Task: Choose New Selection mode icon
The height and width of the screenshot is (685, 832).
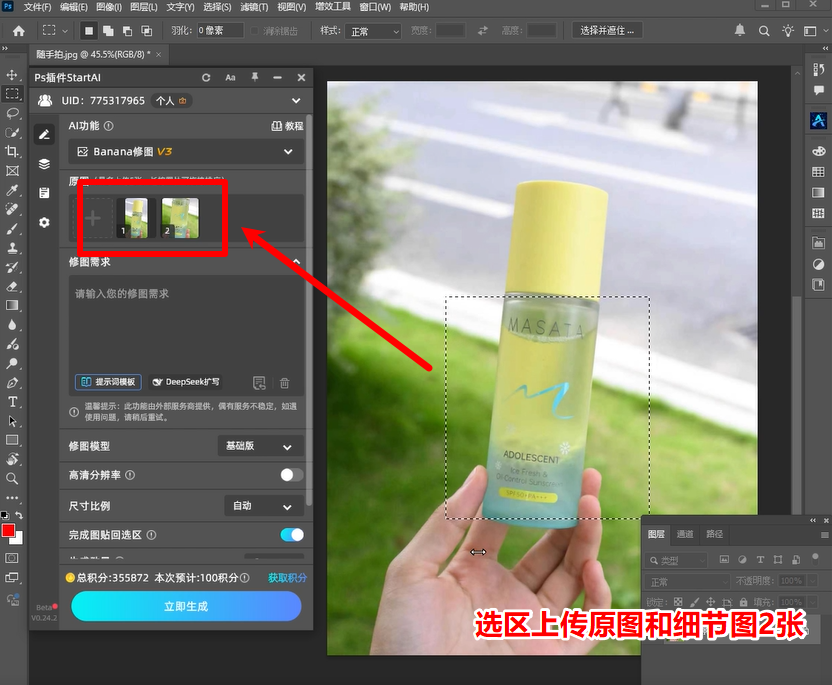Action: coord(89,31)
